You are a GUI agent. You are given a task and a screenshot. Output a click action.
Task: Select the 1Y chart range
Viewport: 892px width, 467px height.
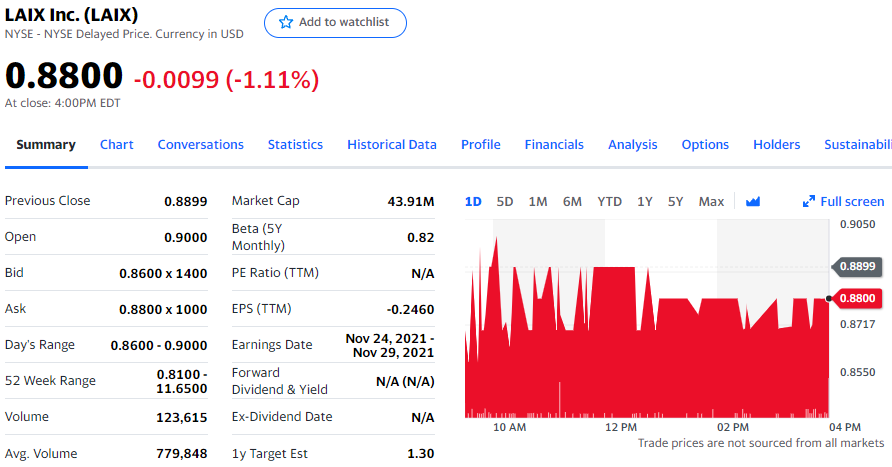pyautogui.click(x=645, y=201)
